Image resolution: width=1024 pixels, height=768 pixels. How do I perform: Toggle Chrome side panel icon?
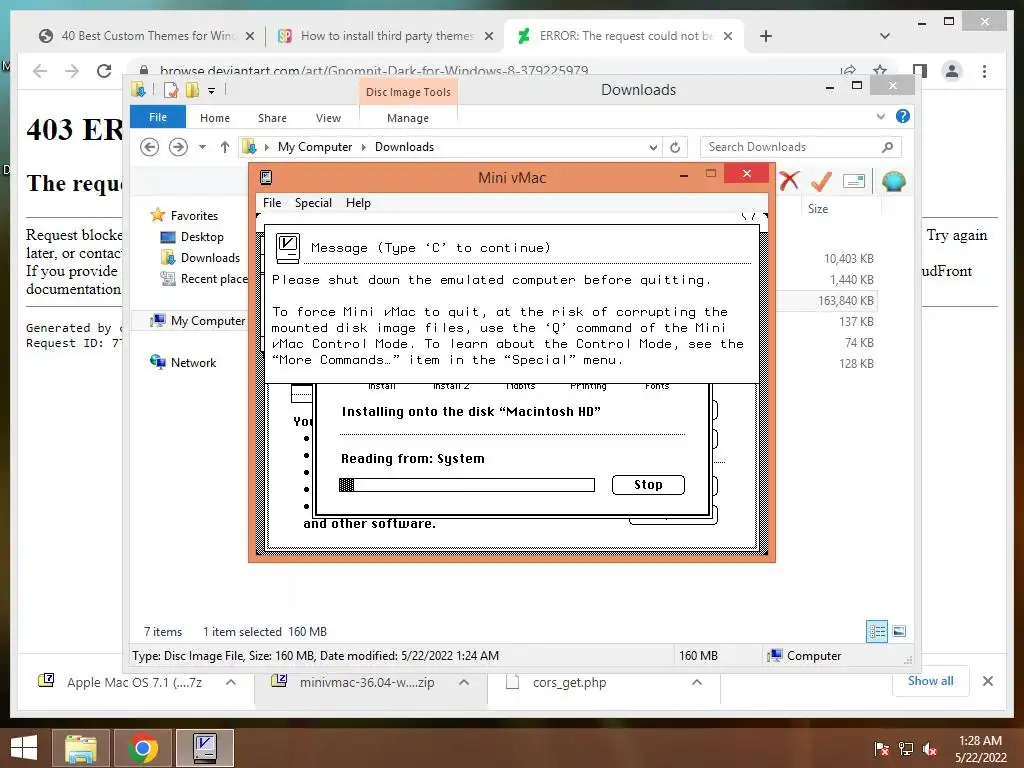click(920, 71)
